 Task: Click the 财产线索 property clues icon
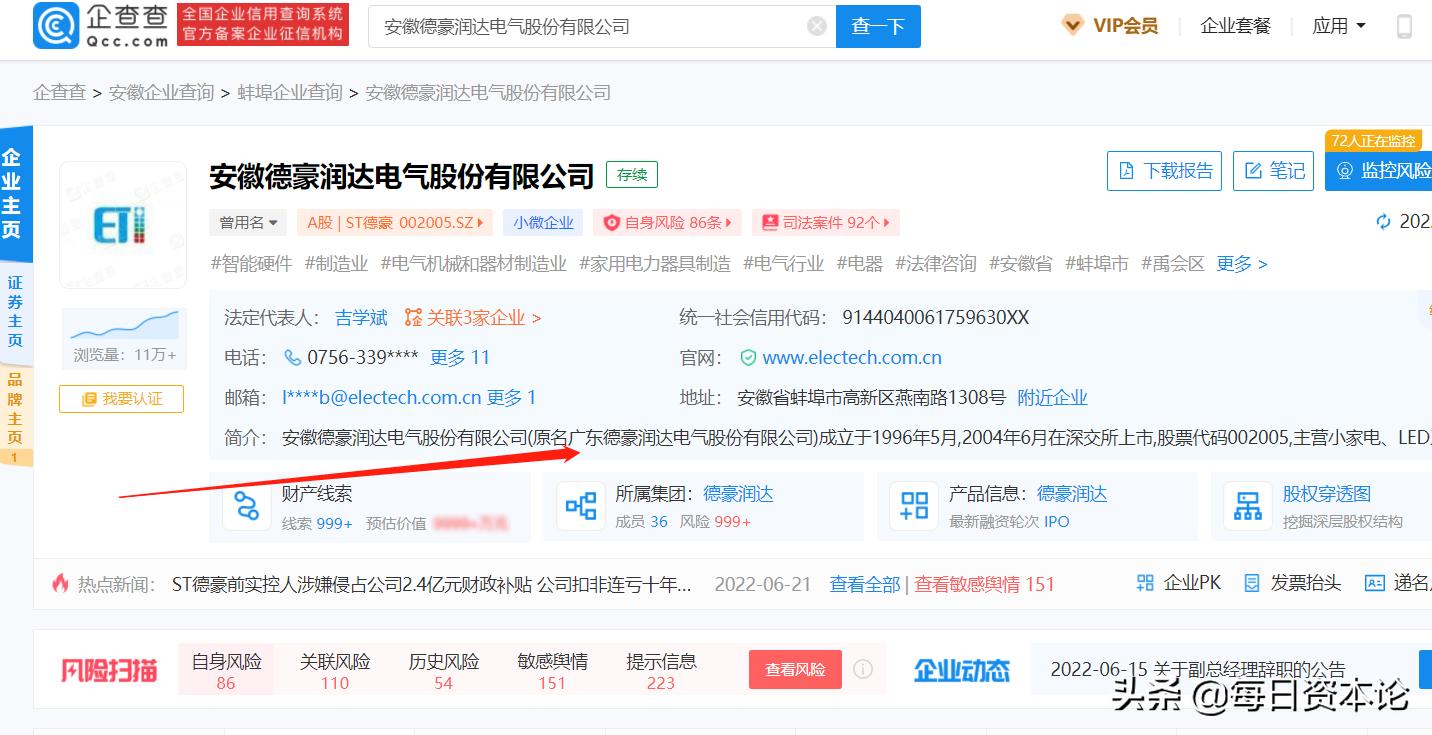(x=246, y=506)
